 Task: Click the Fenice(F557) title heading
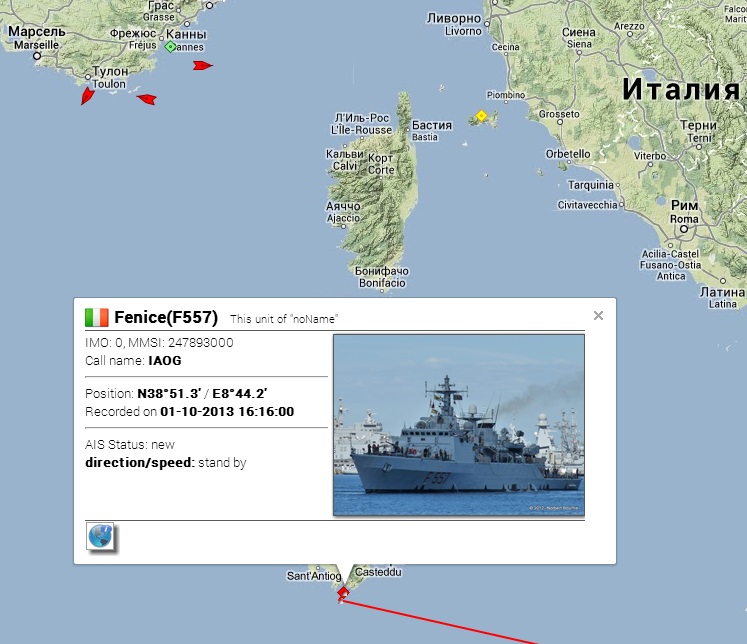[166, 317]
